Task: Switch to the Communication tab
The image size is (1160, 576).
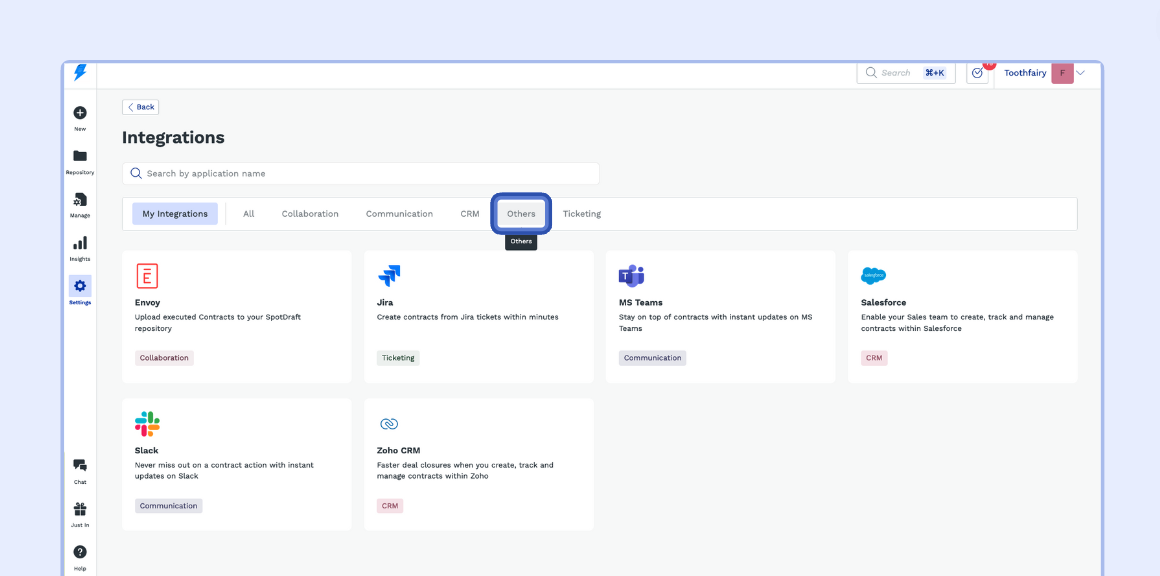Action: click(399, 214)
